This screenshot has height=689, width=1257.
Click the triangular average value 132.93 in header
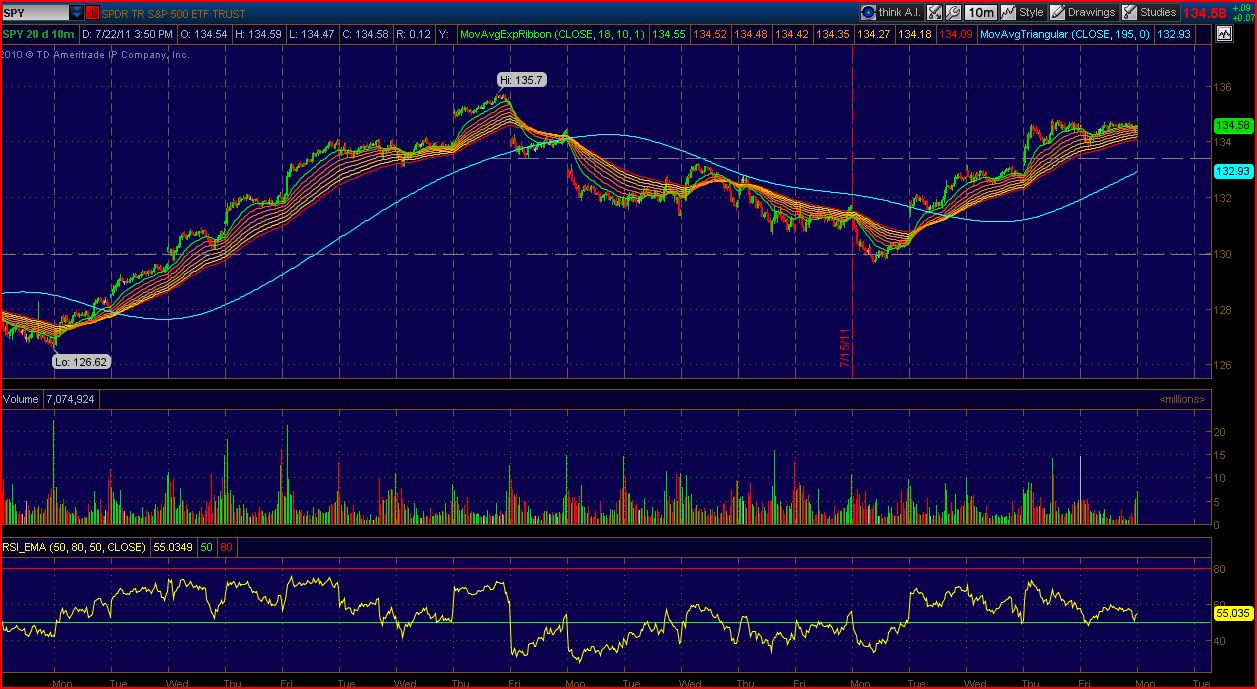tap(1173, 34)
